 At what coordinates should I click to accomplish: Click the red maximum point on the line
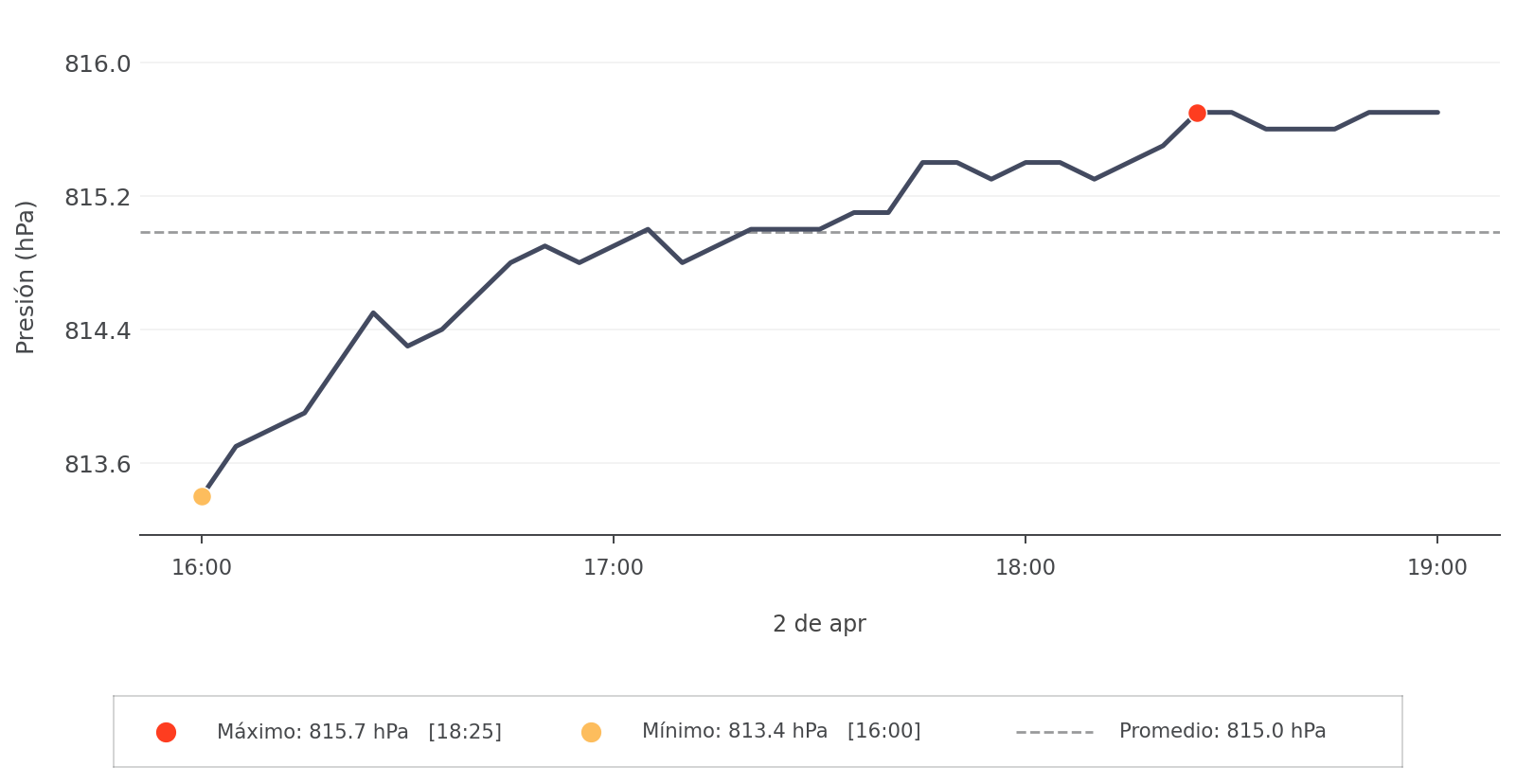coord(1197,113)
